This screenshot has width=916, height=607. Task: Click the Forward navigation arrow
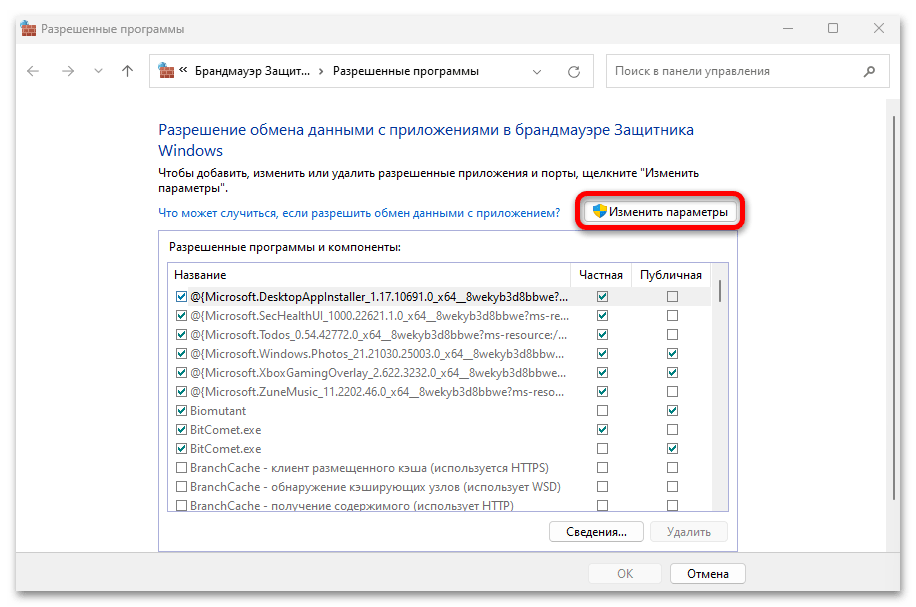[x=68, y=71]
